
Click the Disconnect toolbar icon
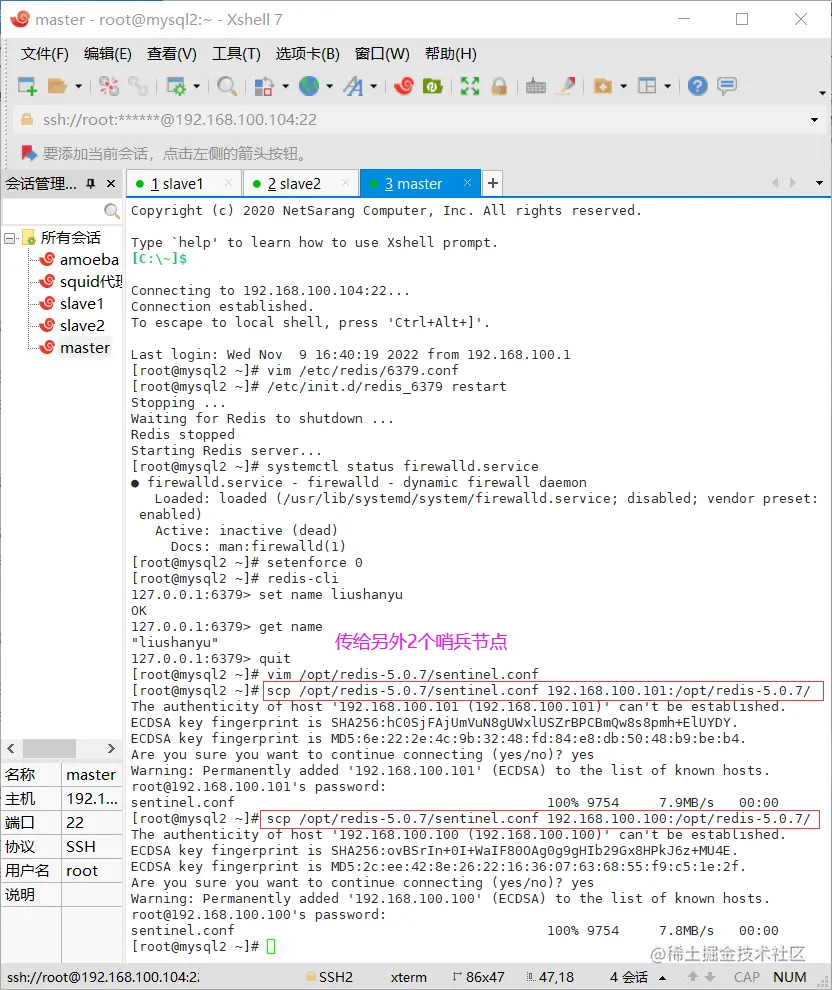click(x=109, y=86)
